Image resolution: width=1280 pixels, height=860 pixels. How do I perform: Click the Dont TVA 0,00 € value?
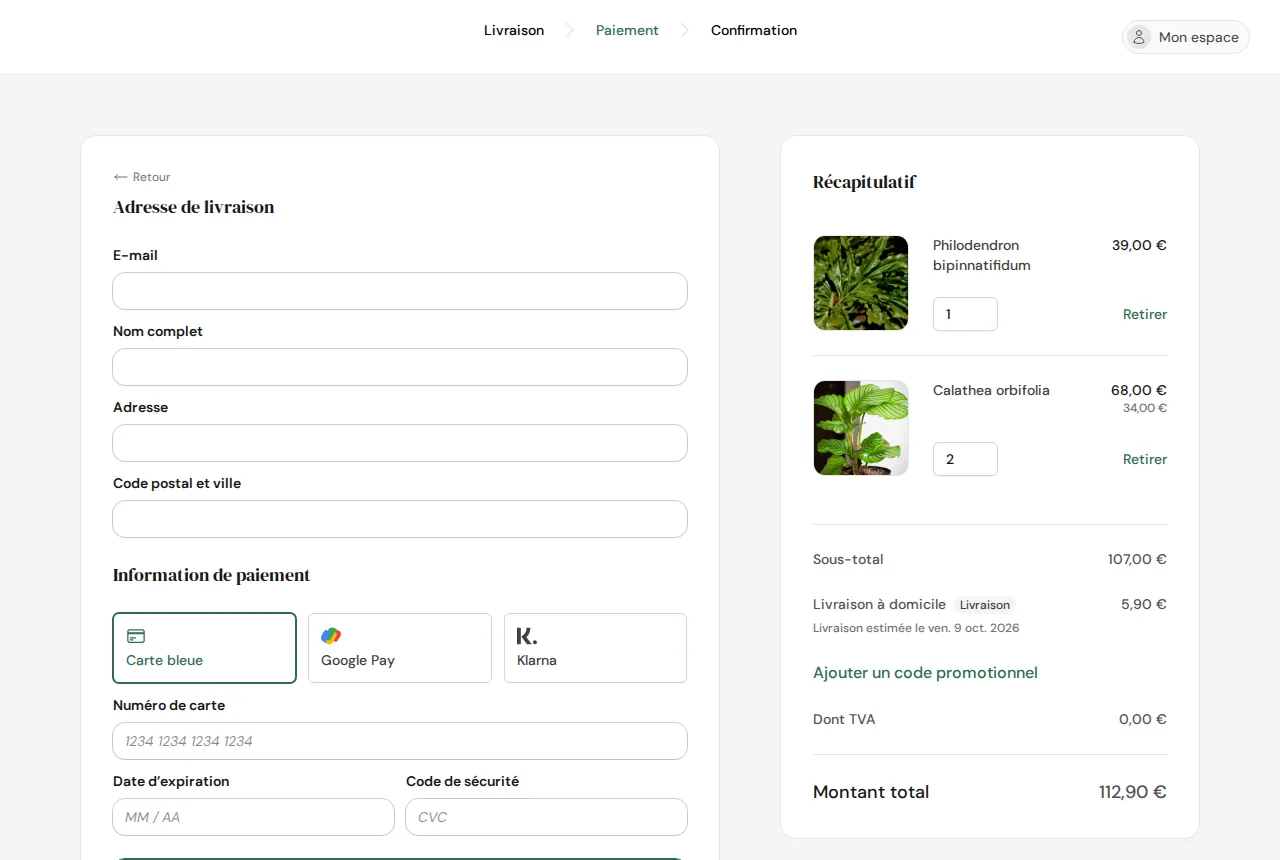pos(1143,720)
